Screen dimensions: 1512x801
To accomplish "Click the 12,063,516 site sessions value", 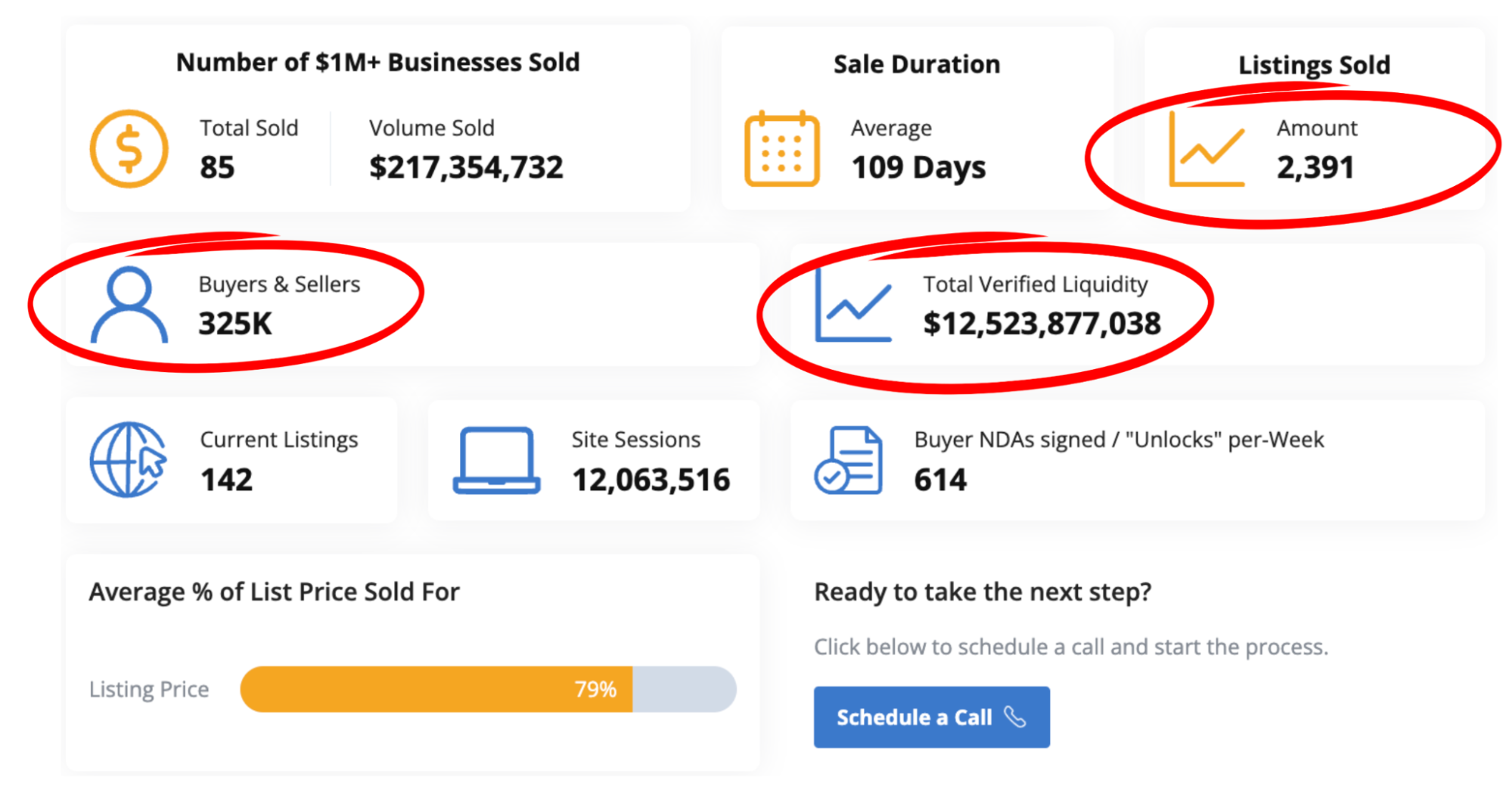I will pos(651,480).
